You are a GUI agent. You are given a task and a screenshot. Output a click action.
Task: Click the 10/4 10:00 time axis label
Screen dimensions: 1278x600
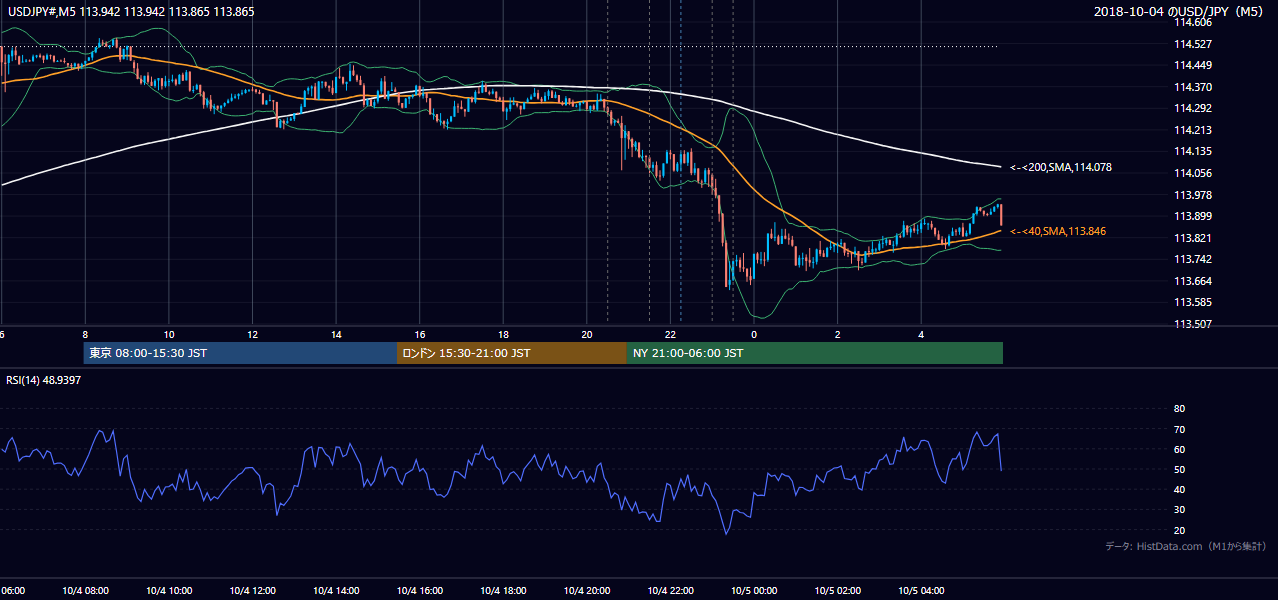(x=168, y=591)
